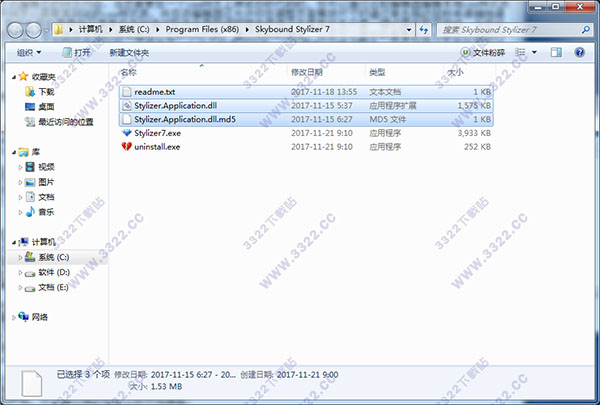Image resolution: width=600 pixels, height=405 pixels.
Task: Toggle the preview pane button
Action: coord(556,52)
